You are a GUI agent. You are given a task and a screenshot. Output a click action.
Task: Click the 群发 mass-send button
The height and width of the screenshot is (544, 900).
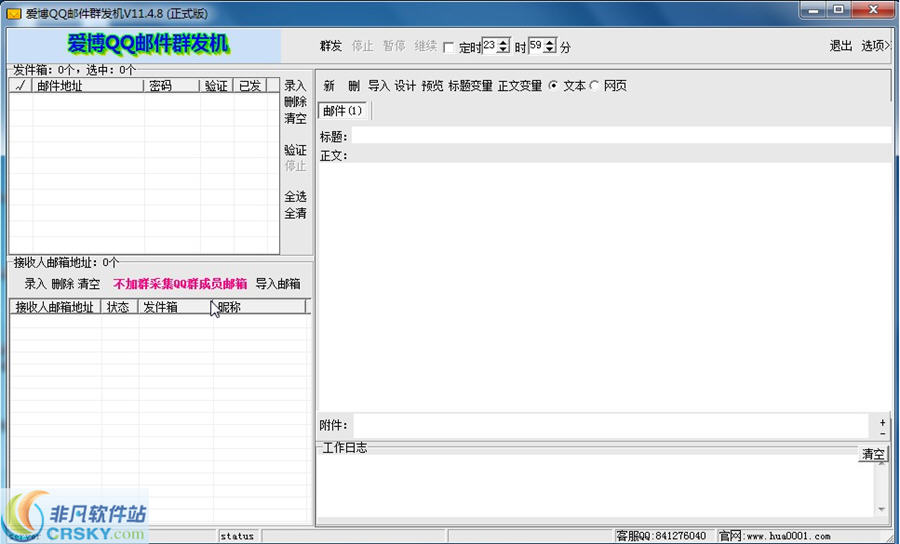pos(331,46)
